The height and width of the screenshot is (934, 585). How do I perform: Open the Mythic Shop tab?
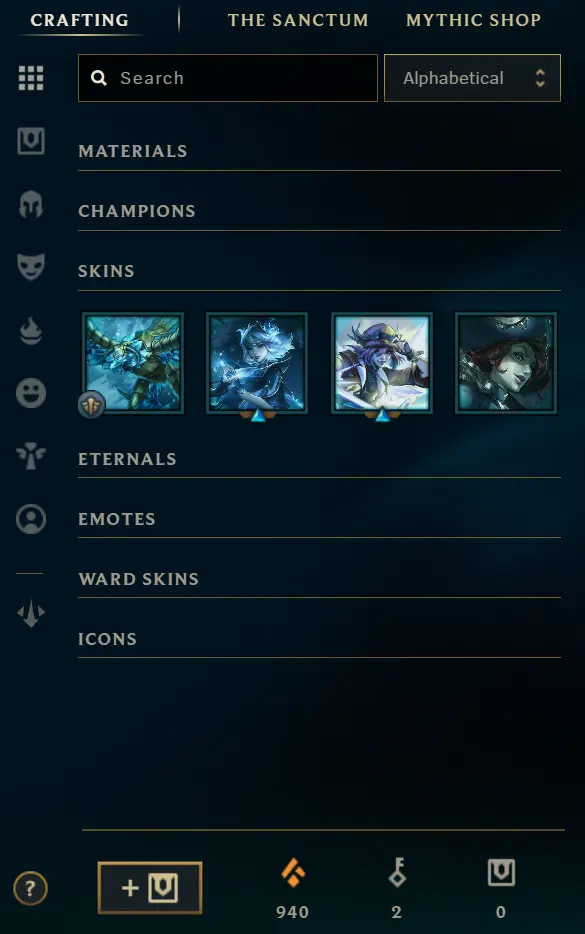coord(474,20)
